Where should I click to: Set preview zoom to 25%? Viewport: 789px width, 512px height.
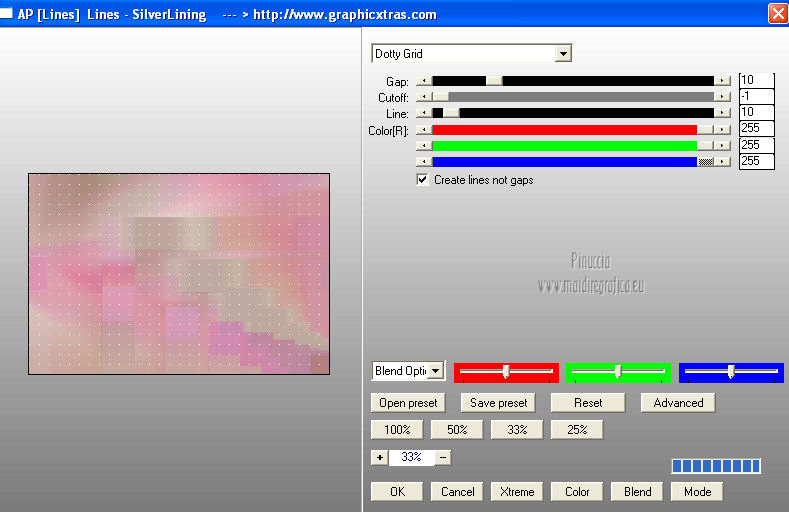pos(577,430)
